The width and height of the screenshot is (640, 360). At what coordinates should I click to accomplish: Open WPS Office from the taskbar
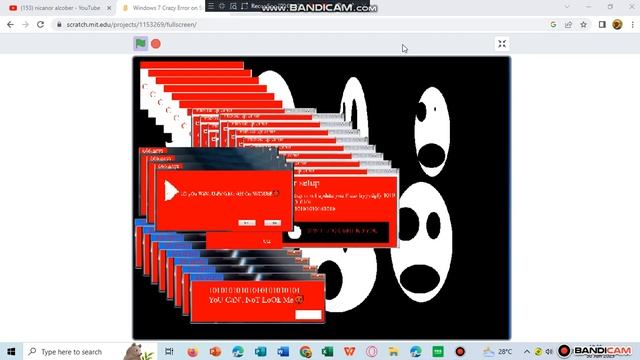pyautogui.click(x=349, y=351)
